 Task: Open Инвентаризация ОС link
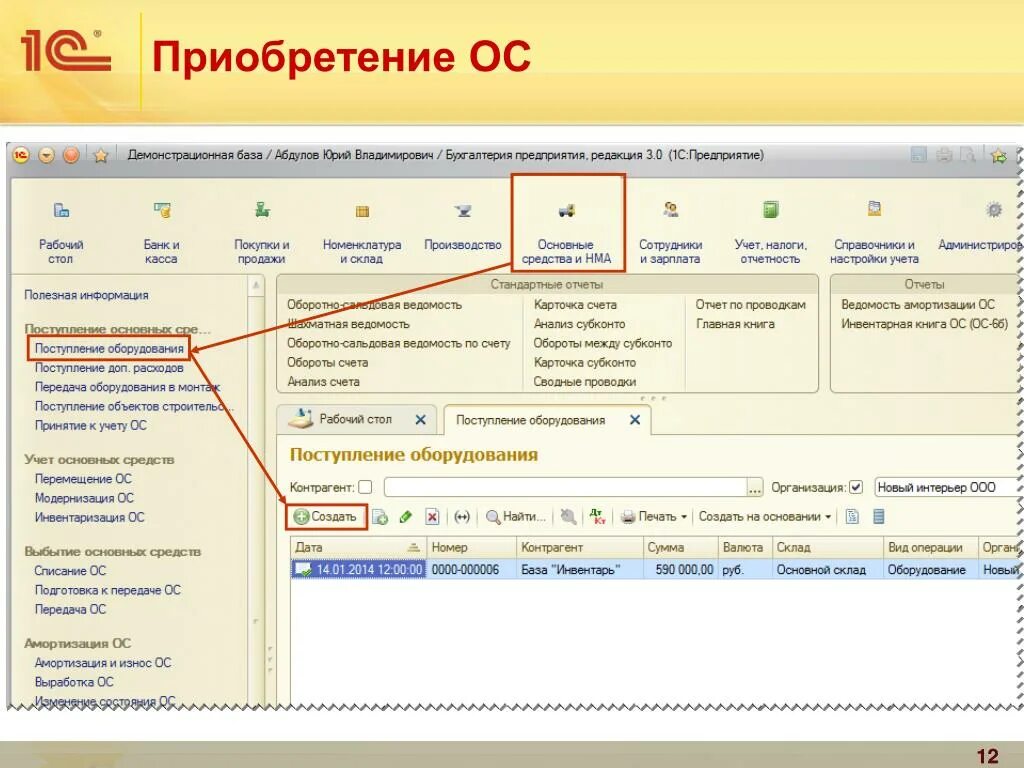point(89,517)
